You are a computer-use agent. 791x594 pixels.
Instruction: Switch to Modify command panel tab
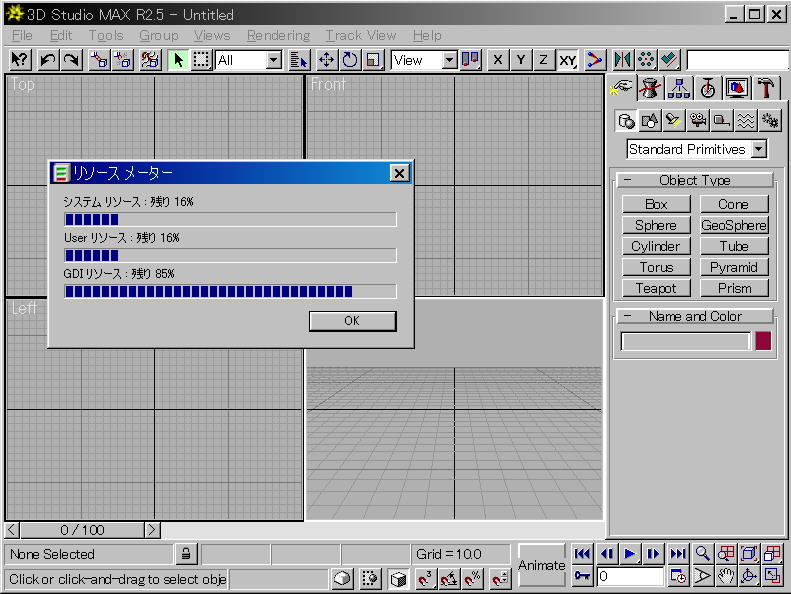pyautogui.click(x=650, y=88)
